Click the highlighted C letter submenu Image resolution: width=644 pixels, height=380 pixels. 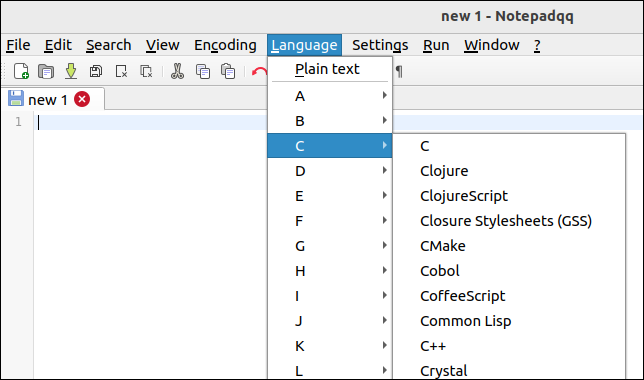tap(330, 146)
